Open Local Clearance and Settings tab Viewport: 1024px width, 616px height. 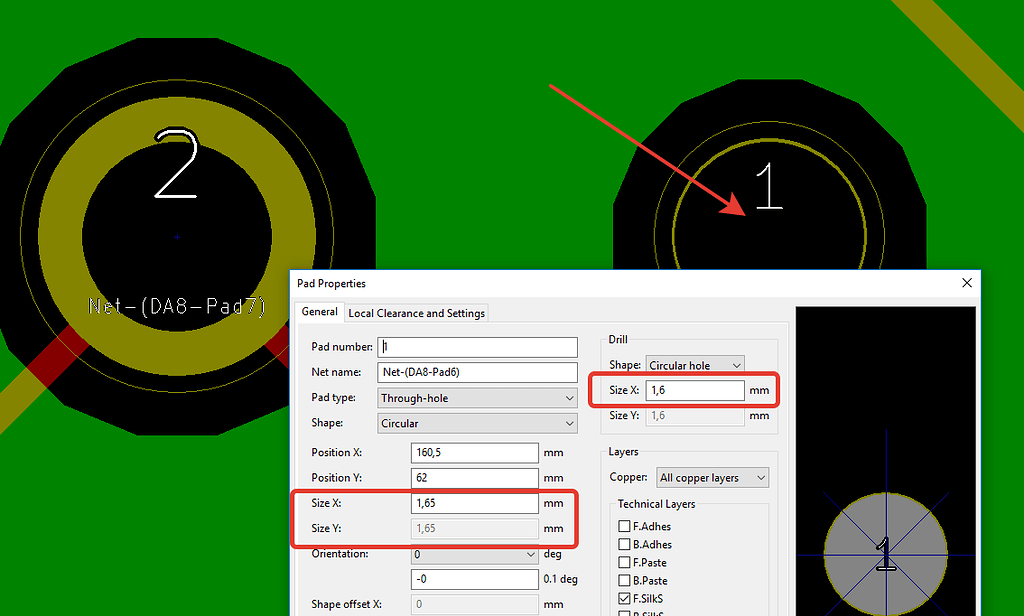click(416, 313)
